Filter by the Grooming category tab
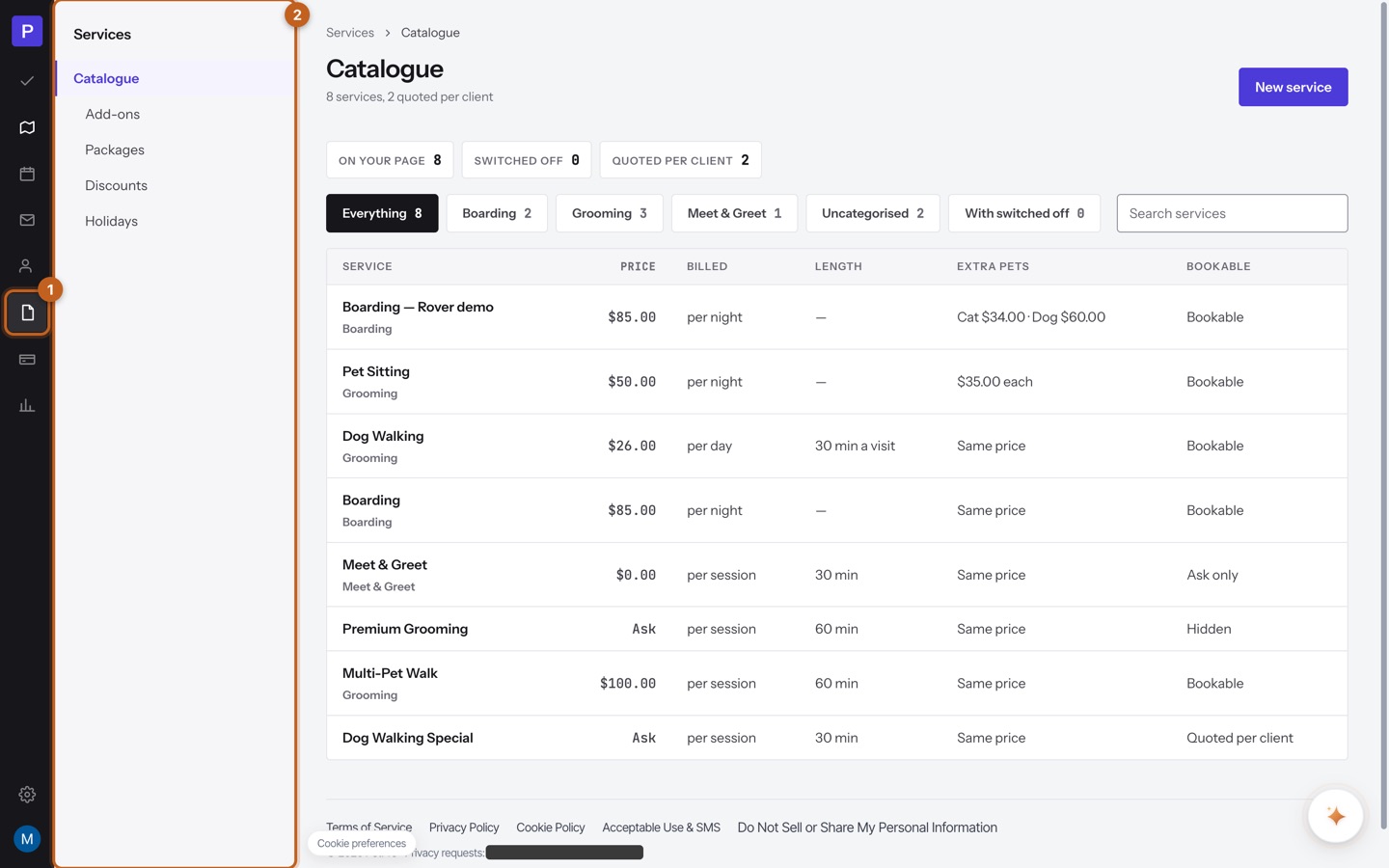1389x868 pixels. [x=610, y=213]
